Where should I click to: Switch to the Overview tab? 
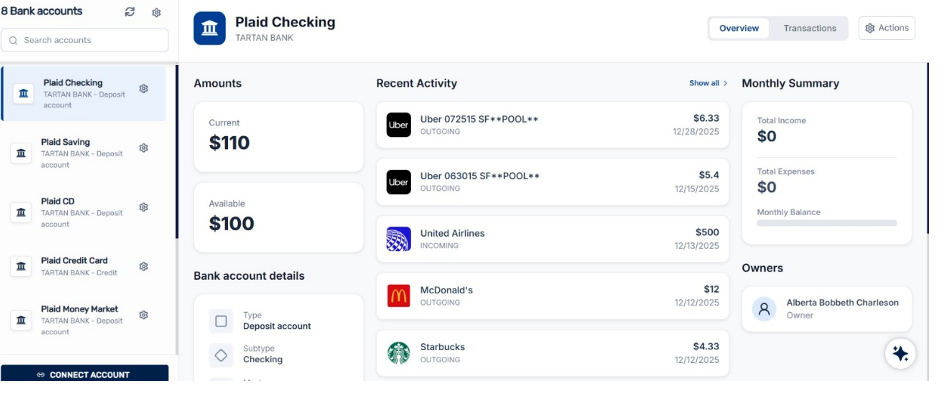coord(739,28)
